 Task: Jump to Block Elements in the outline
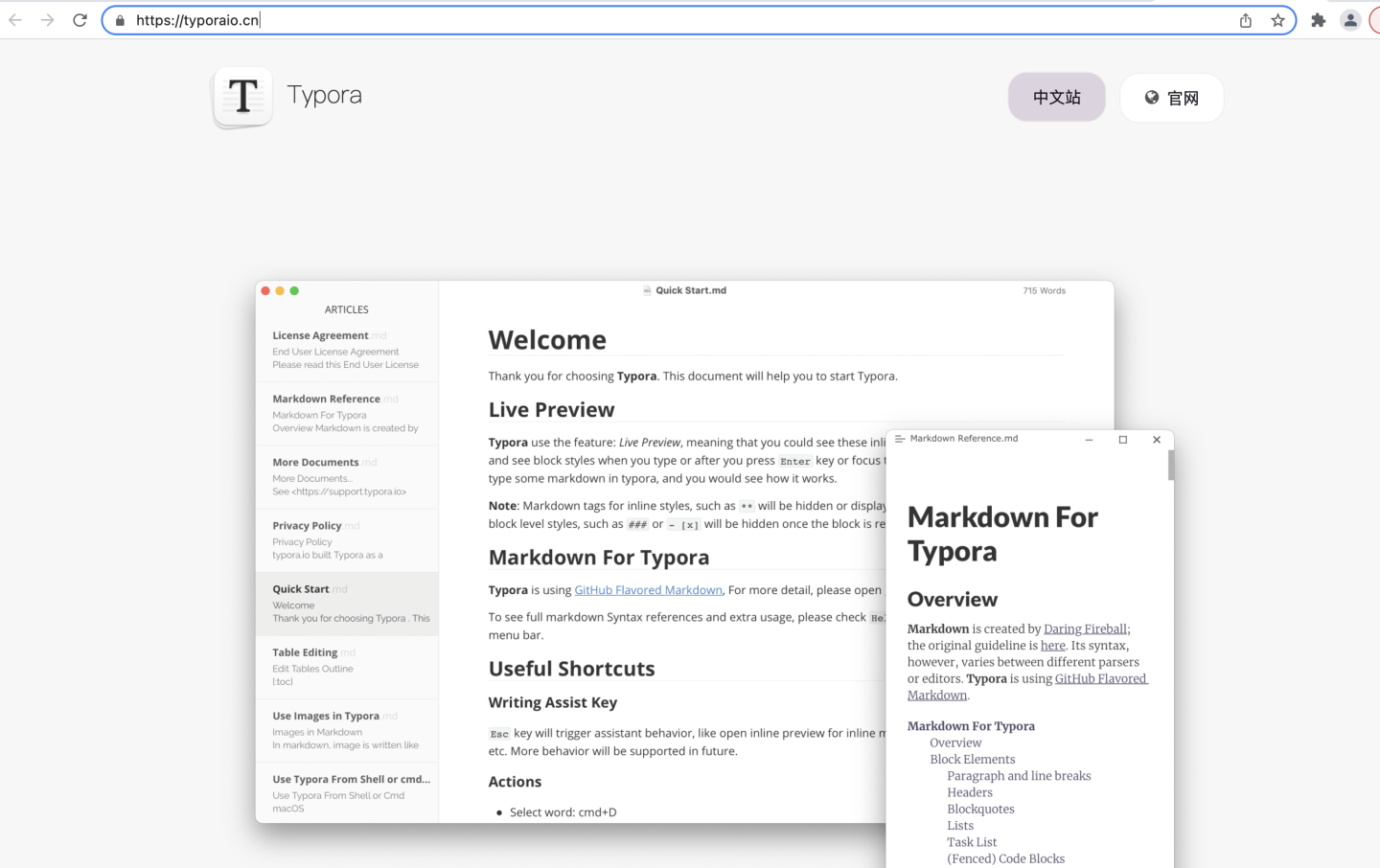(x=973, y=760)
